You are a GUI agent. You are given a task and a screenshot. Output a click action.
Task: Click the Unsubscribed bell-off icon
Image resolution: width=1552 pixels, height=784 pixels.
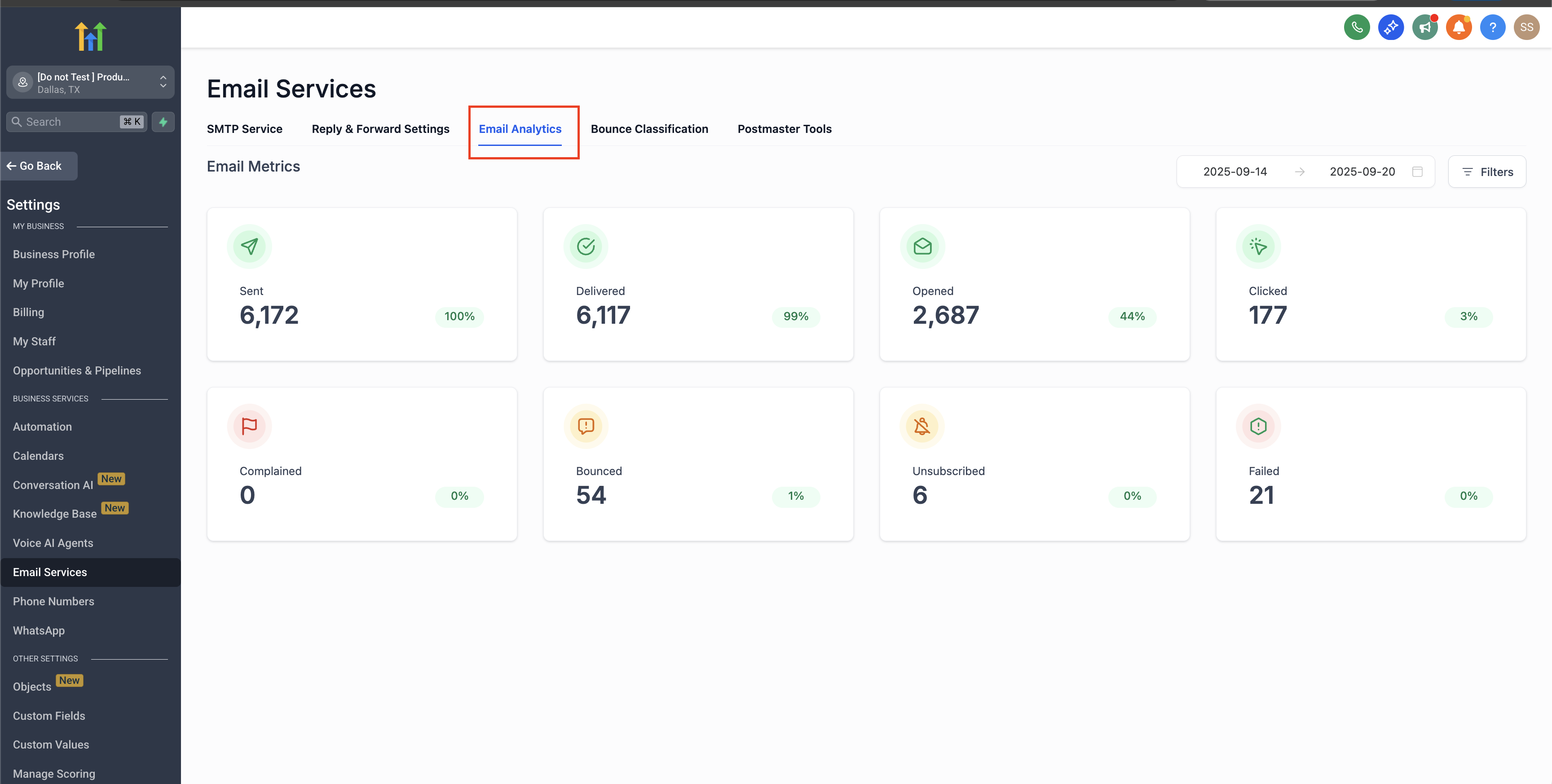pyautogui.click(x=922, y=426)
